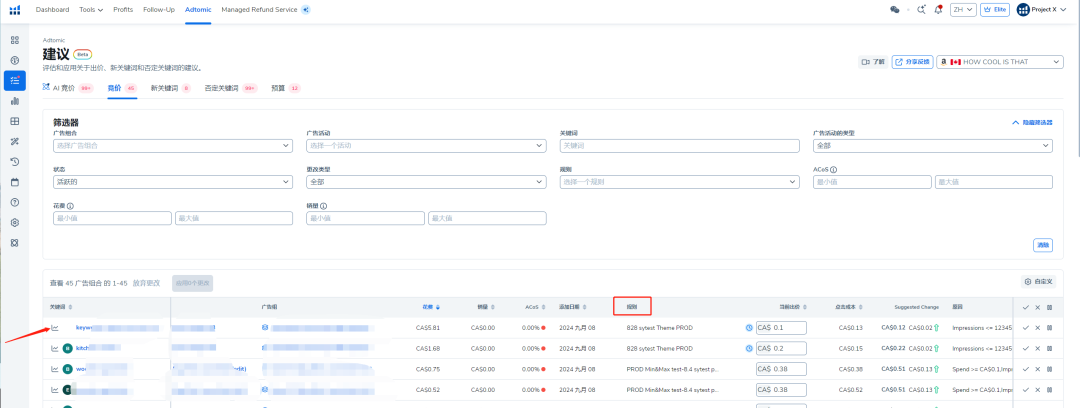This screenshot has width=1080, height=408.
Task: Click the sparkle search icon in header
Action: [921, 10]
